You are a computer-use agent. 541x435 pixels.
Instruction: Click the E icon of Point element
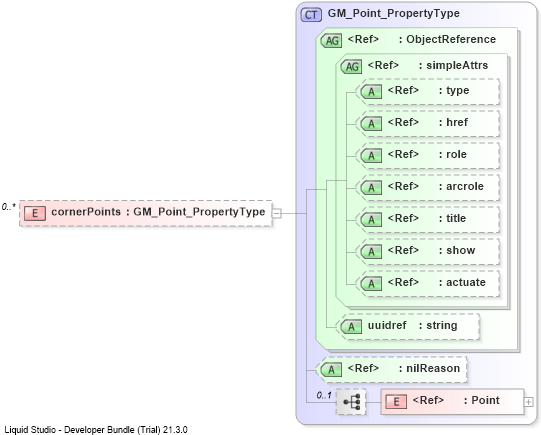coord(396,402)
